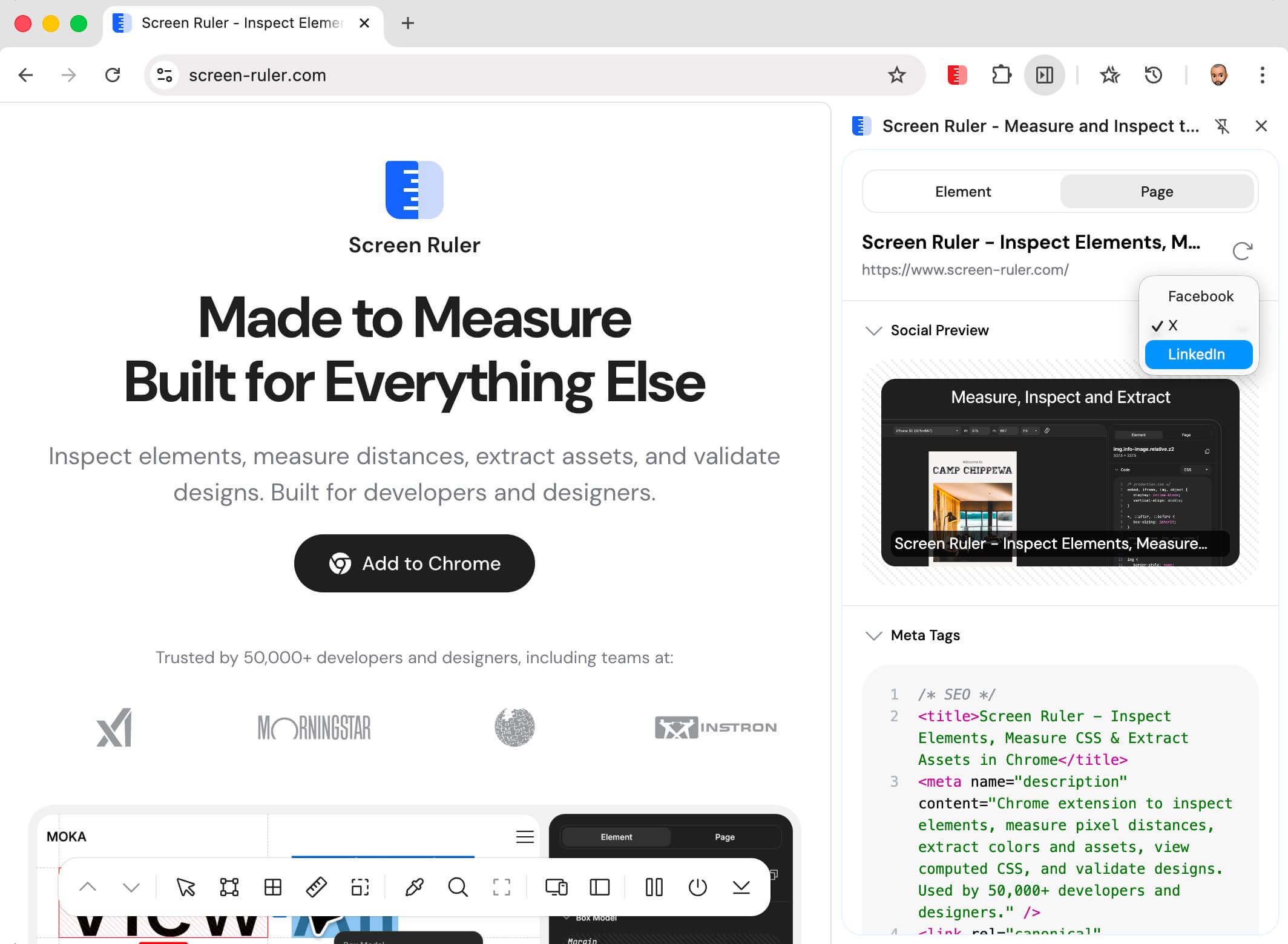Click the browser forward arrow
The height and width of the screenshot is (944, 1288).
(x=69, y=75)
